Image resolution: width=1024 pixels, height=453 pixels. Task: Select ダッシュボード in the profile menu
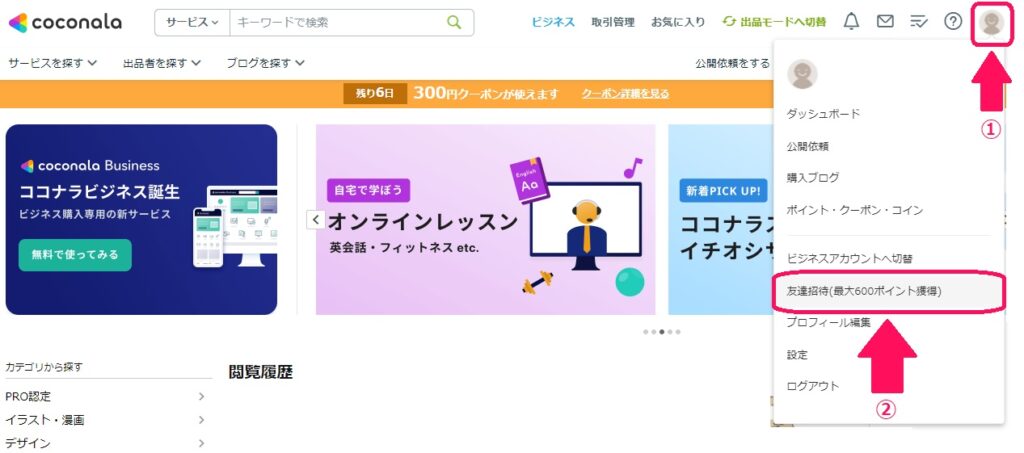(x=823, y=114)
